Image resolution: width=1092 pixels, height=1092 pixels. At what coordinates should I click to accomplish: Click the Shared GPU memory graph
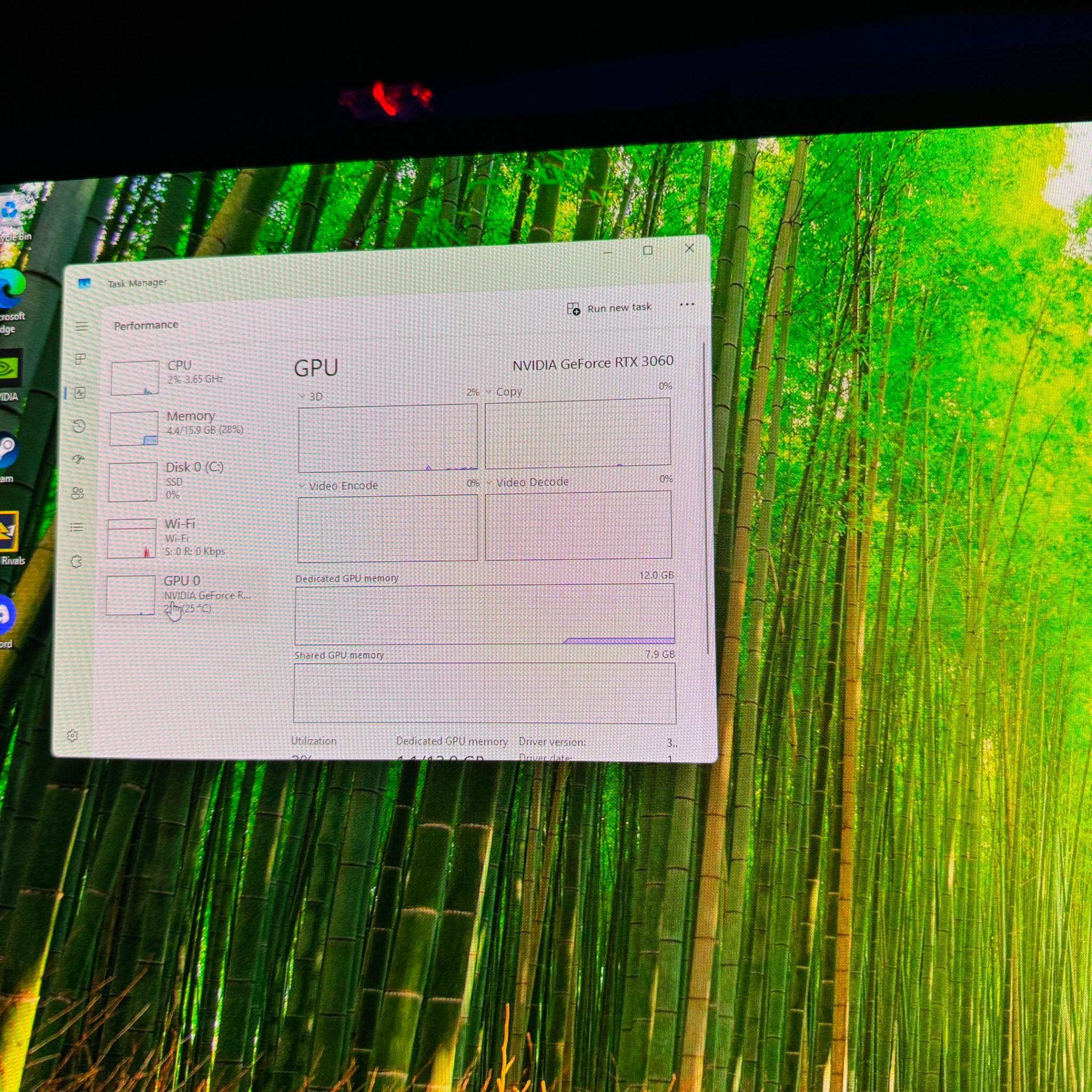pos(484,694)
